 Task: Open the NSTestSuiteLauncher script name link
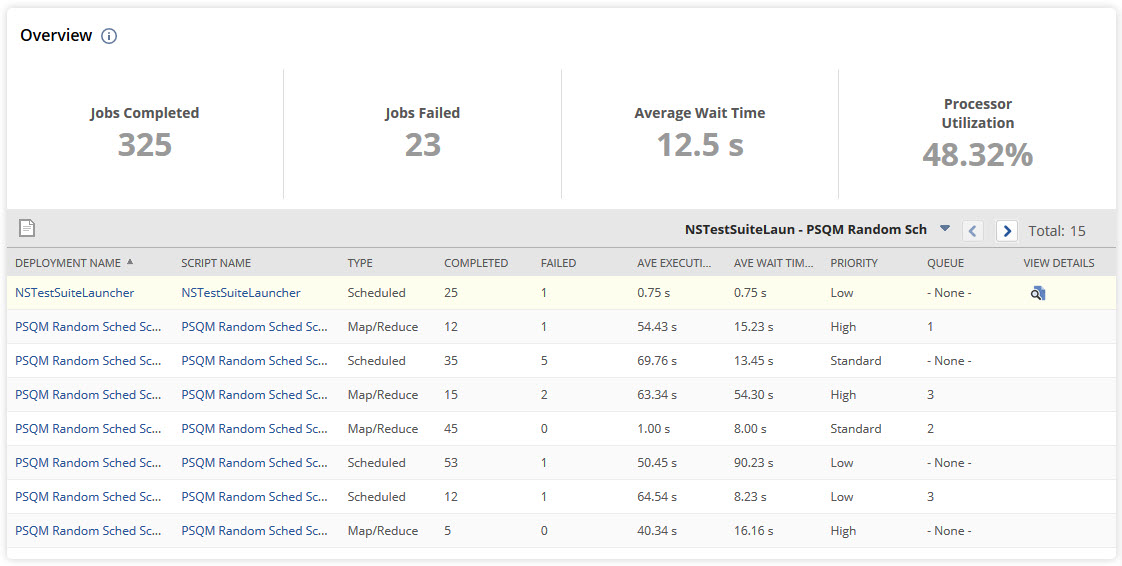[x=240, y=293]
